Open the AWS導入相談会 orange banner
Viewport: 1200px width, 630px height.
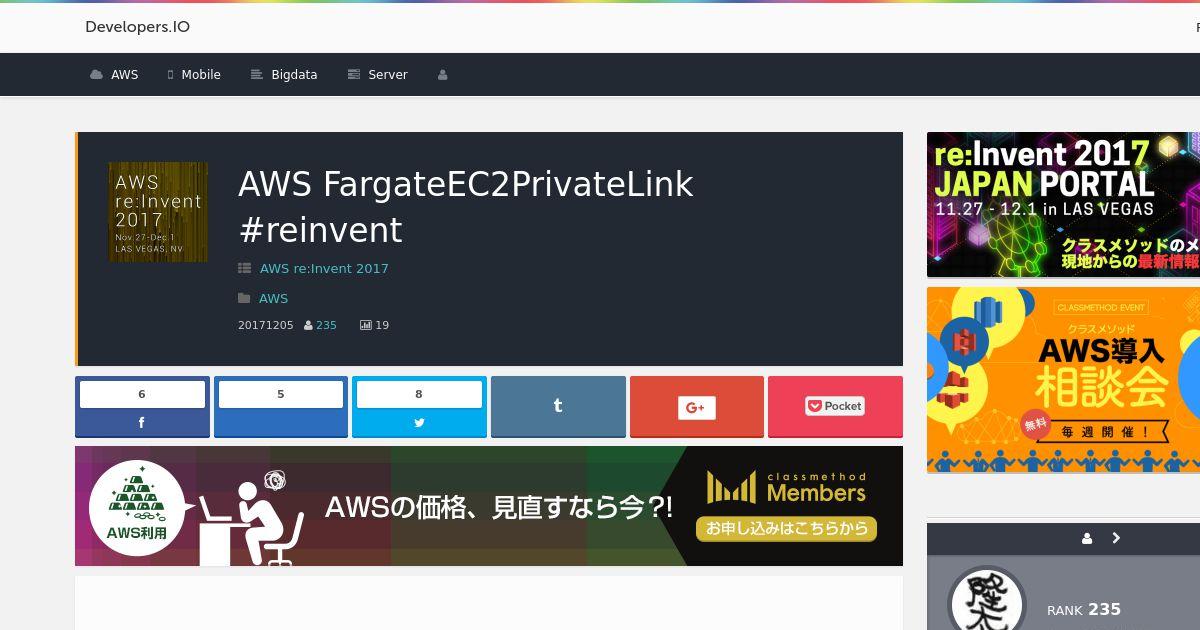click(1063, 380)
